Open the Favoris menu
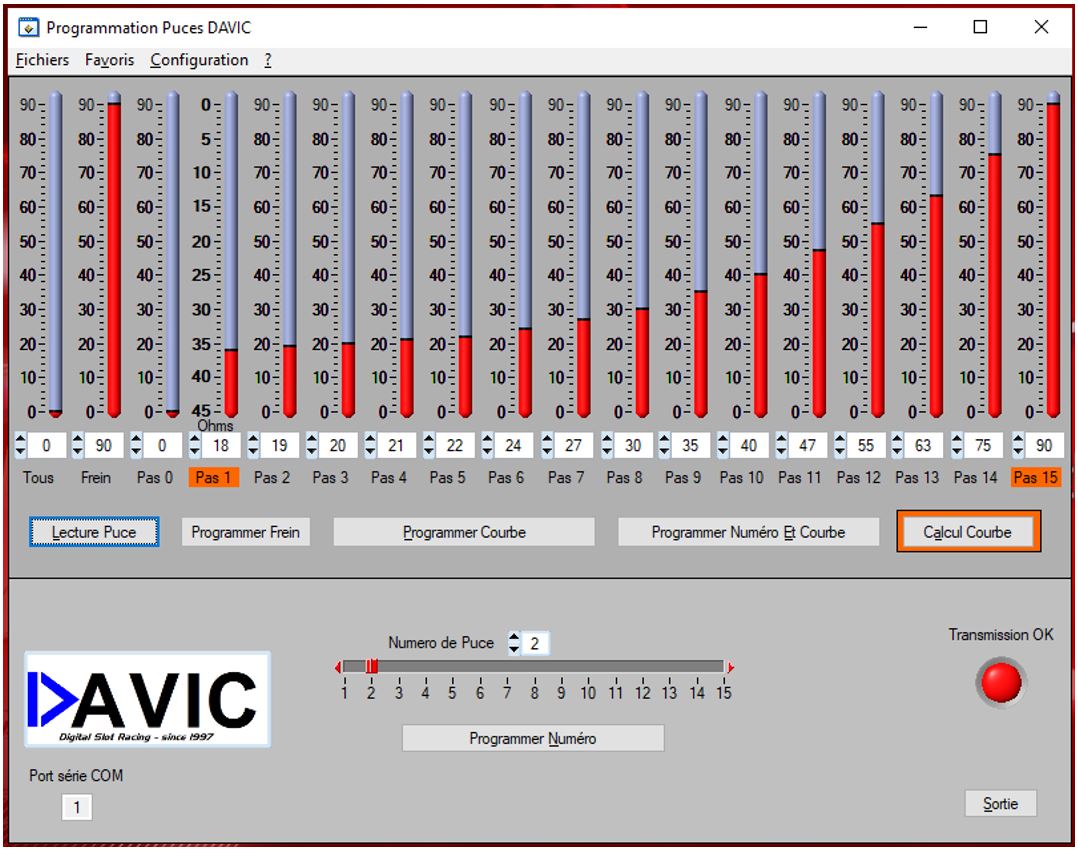Image resolution: width=1078 pixels, height=850 pixels. pyautogui.click(x=110, y=60)
